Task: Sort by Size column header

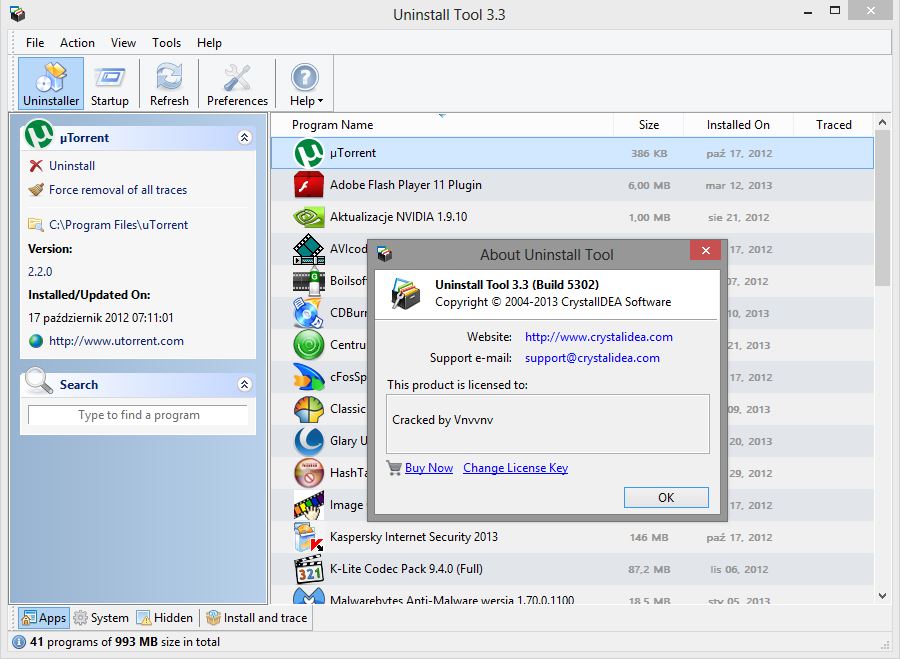Action: (649, 125)
